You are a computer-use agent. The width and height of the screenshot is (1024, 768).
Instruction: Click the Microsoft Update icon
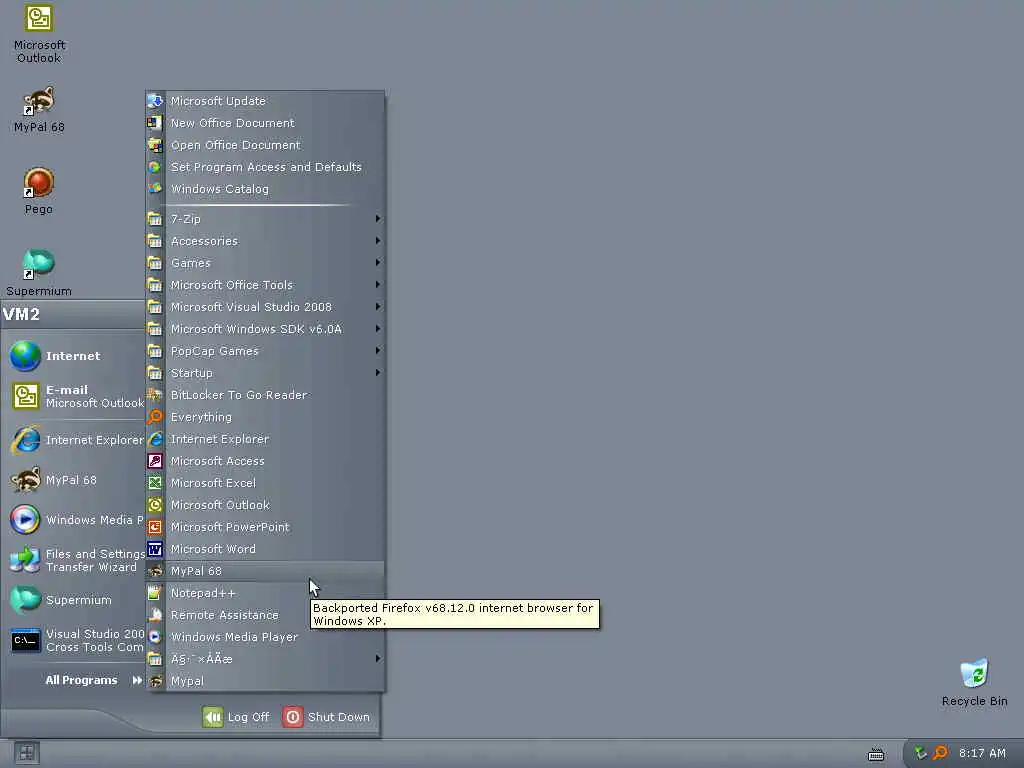(x=155, y=101)
